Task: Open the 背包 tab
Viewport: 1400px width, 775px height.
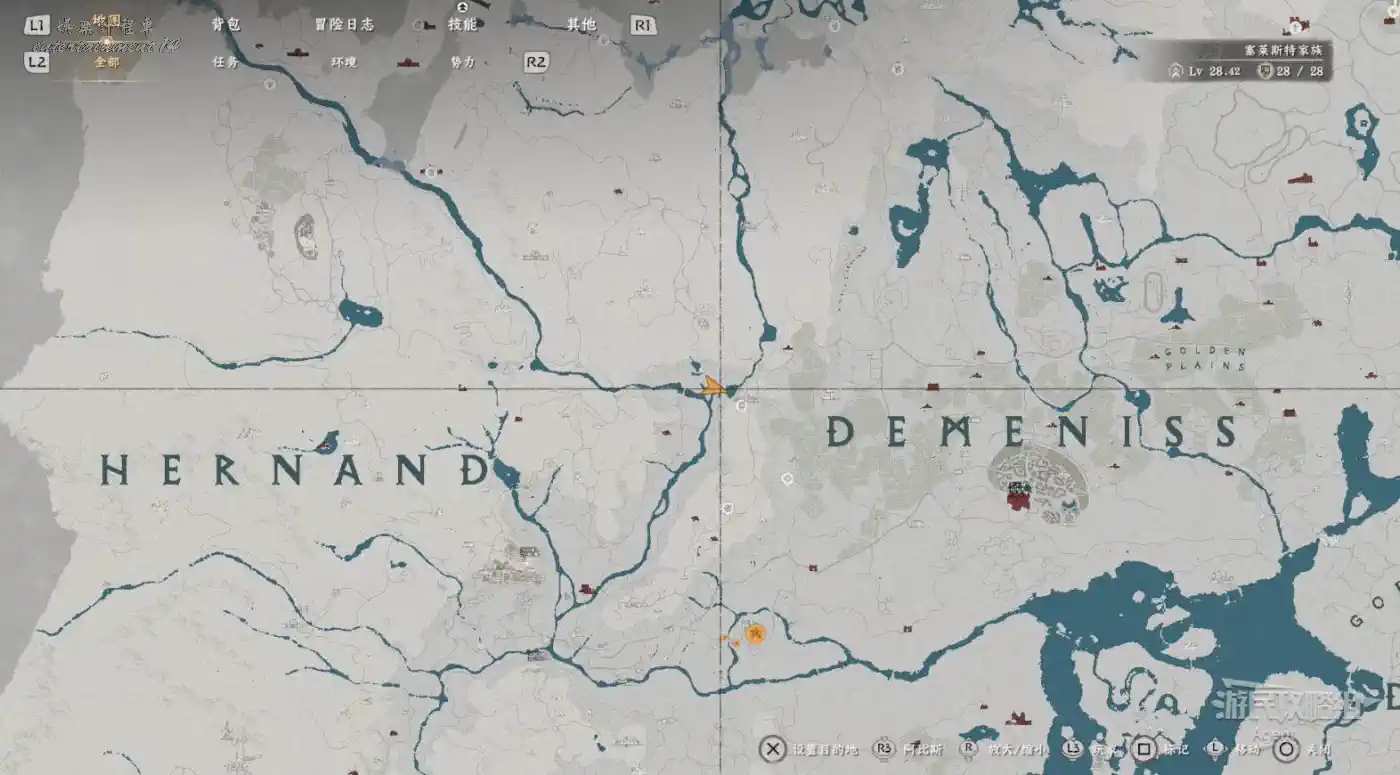Action: [x=226, y=25]
